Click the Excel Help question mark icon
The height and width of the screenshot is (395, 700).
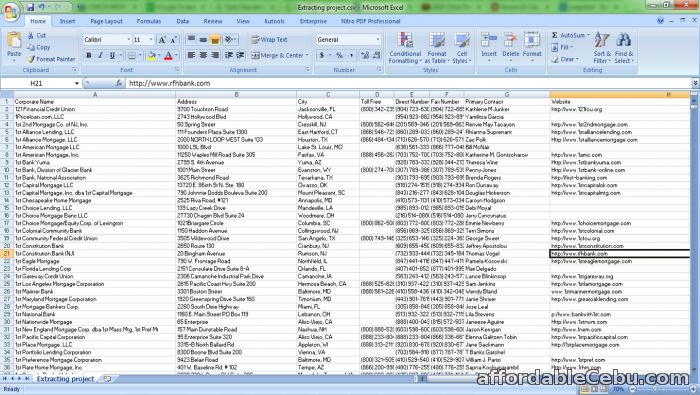tap(660, 21)
